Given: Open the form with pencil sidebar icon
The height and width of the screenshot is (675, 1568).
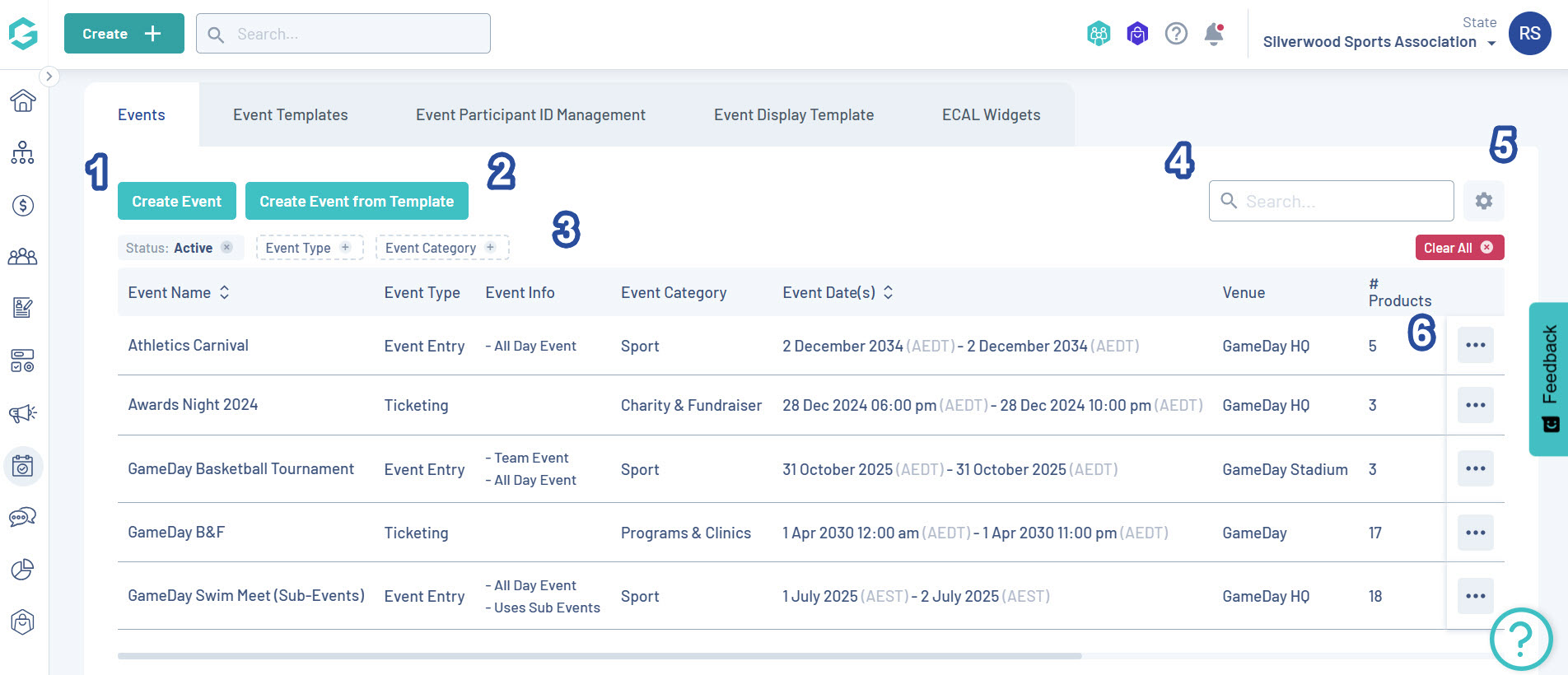Looking at the screenshot, I should [23, 308].
